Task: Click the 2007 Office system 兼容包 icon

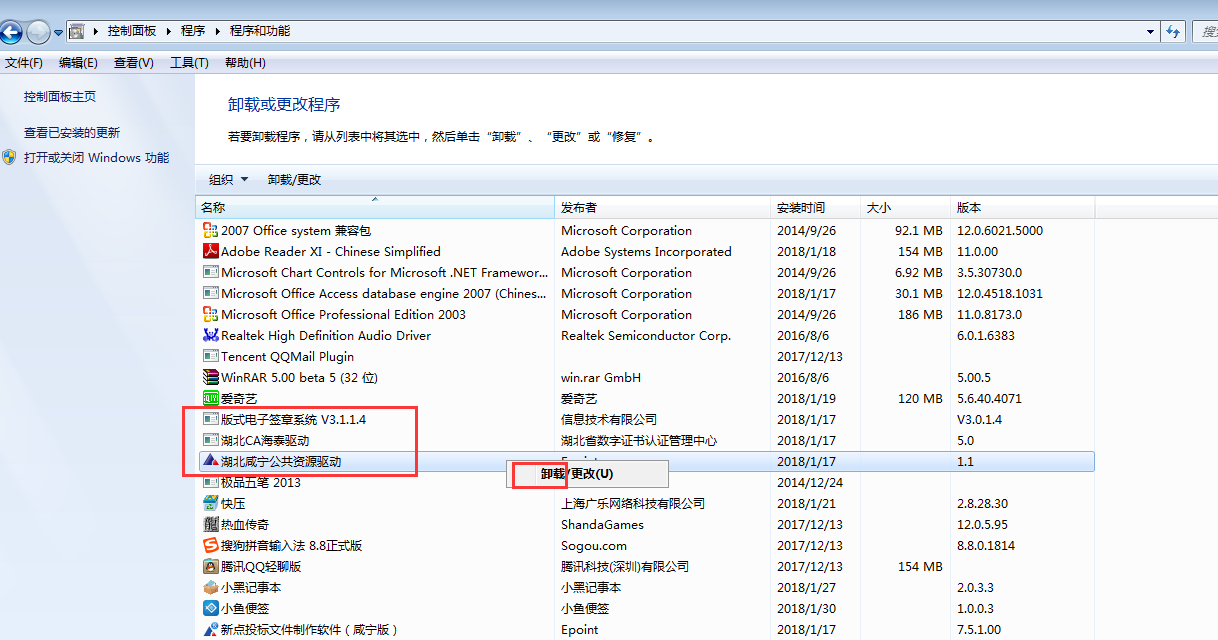Action: (x=210, y=230)
